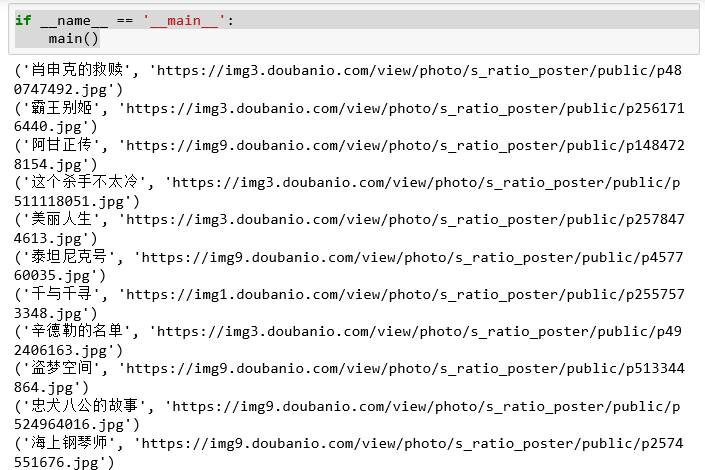Select the movie title 这个杀手不太冷
The height and width of the screenshot is (470, 705).
click(x=85, y=182)
